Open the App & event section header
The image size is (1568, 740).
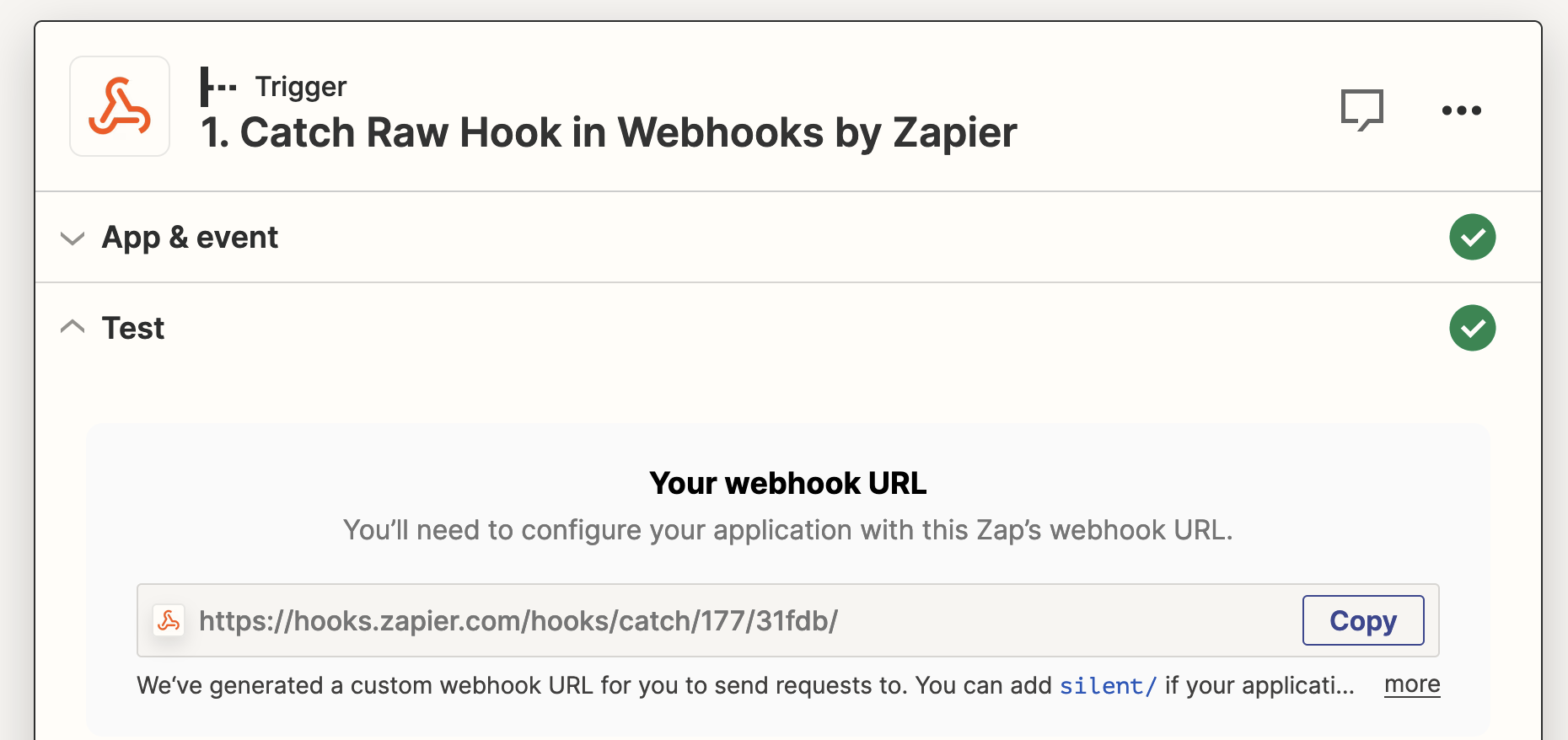[189, 237]
